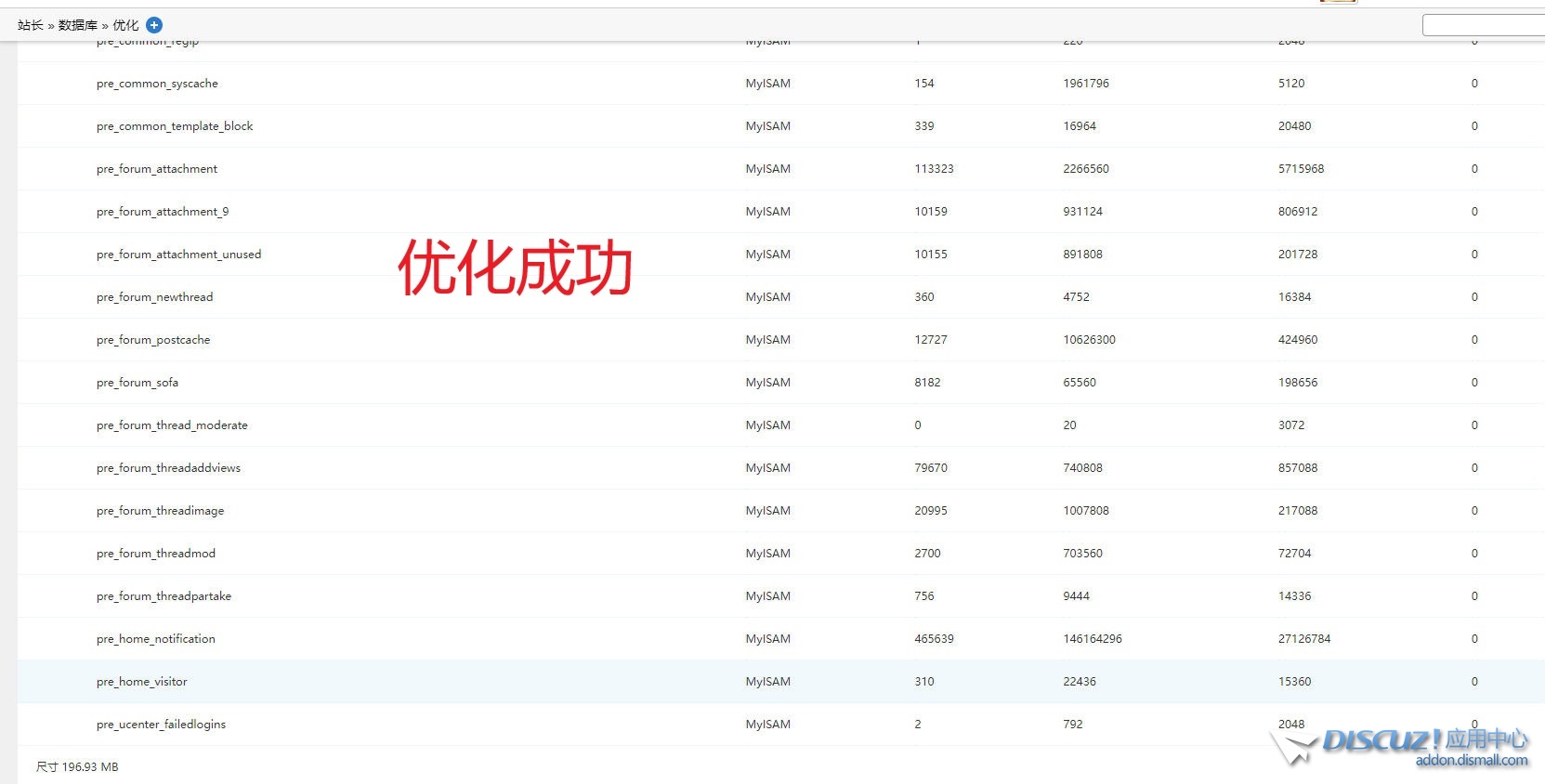
Task: Click data size 10626300 for pre_forum_postcache
Action: (x=1090, y=340)
